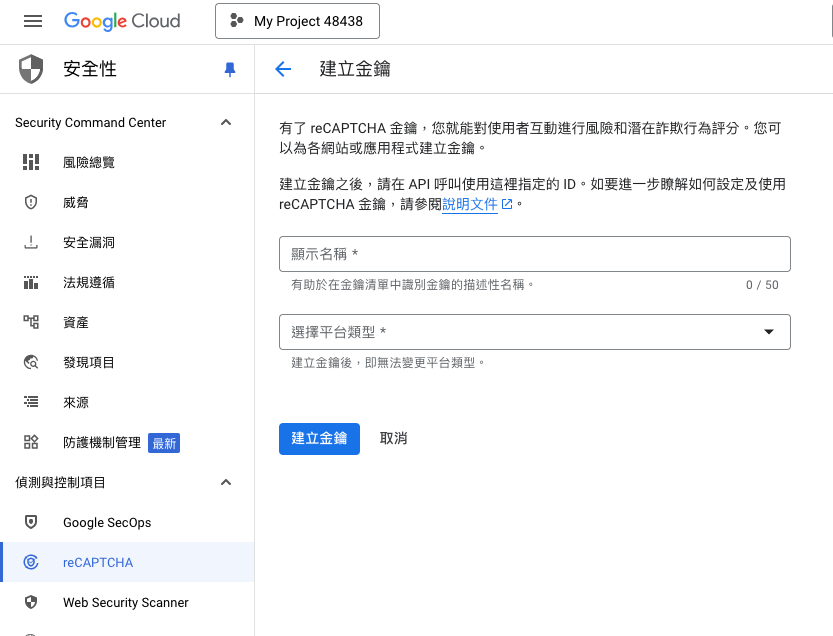Collapse the Security Command Center section
Image resolution: width=833 pixels, height=636 pixels.
click(226, 122)
